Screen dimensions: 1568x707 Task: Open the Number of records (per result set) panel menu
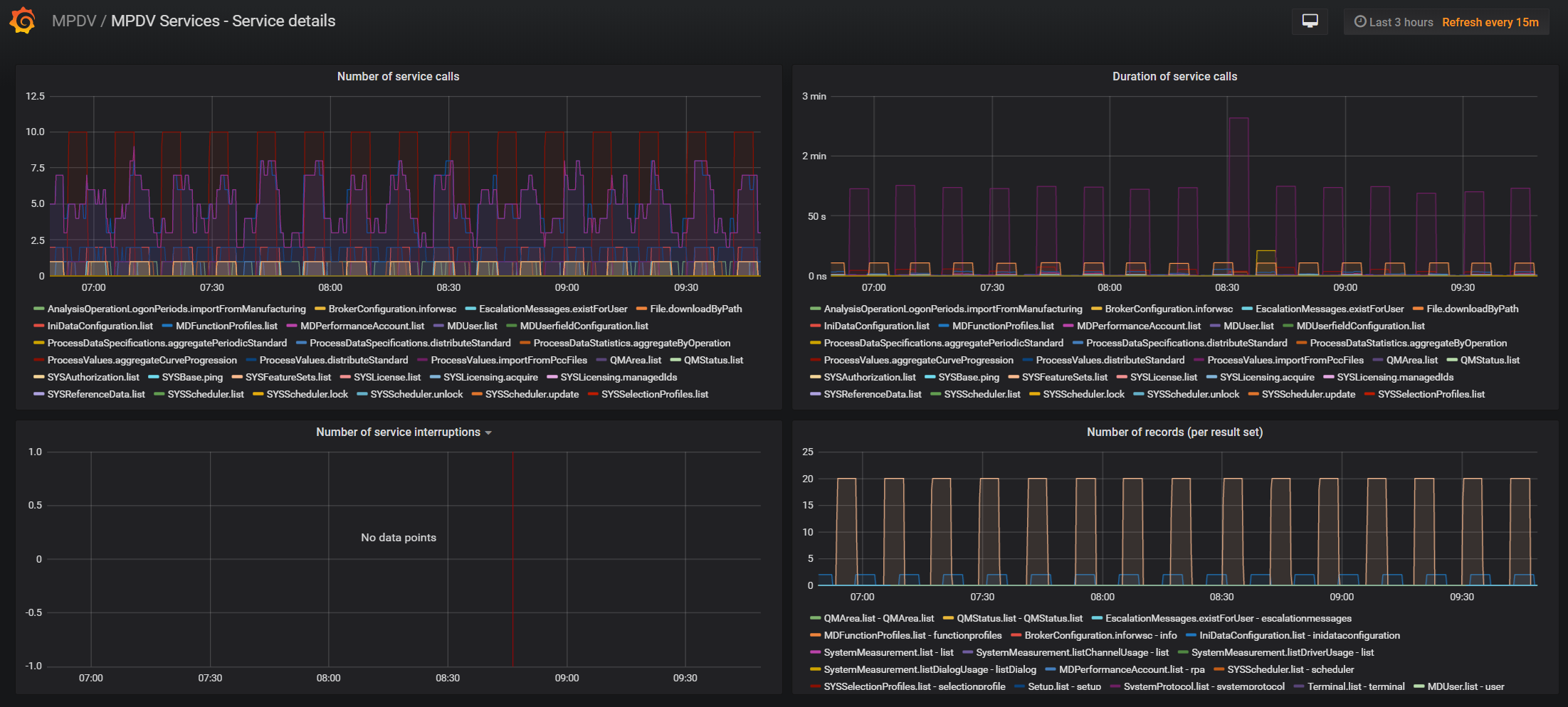[x=1174, y=432]
